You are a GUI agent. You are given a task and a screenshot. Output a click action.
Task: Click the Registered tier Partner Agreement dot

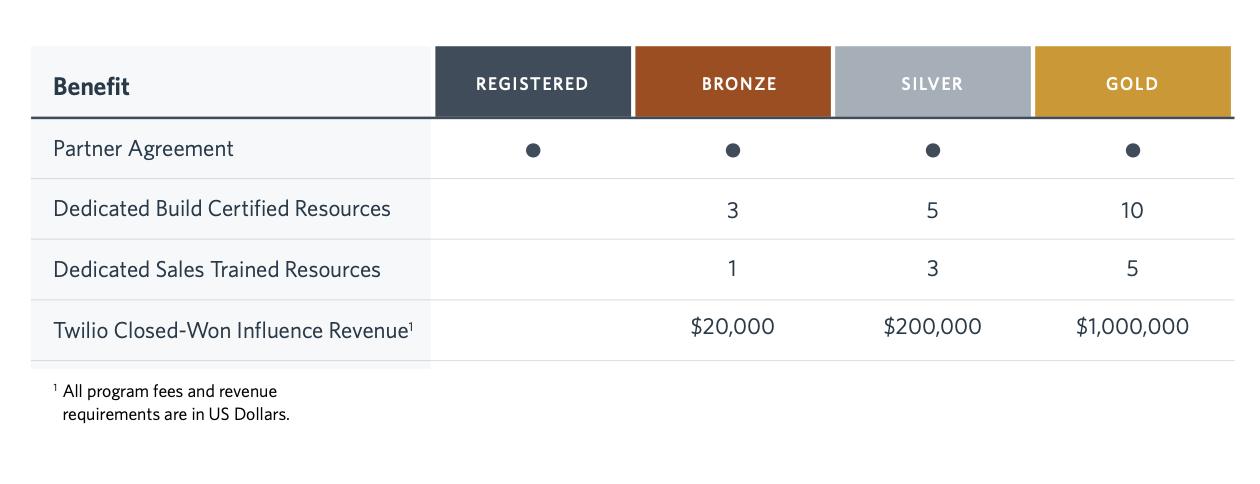click(x=533, y=150)
